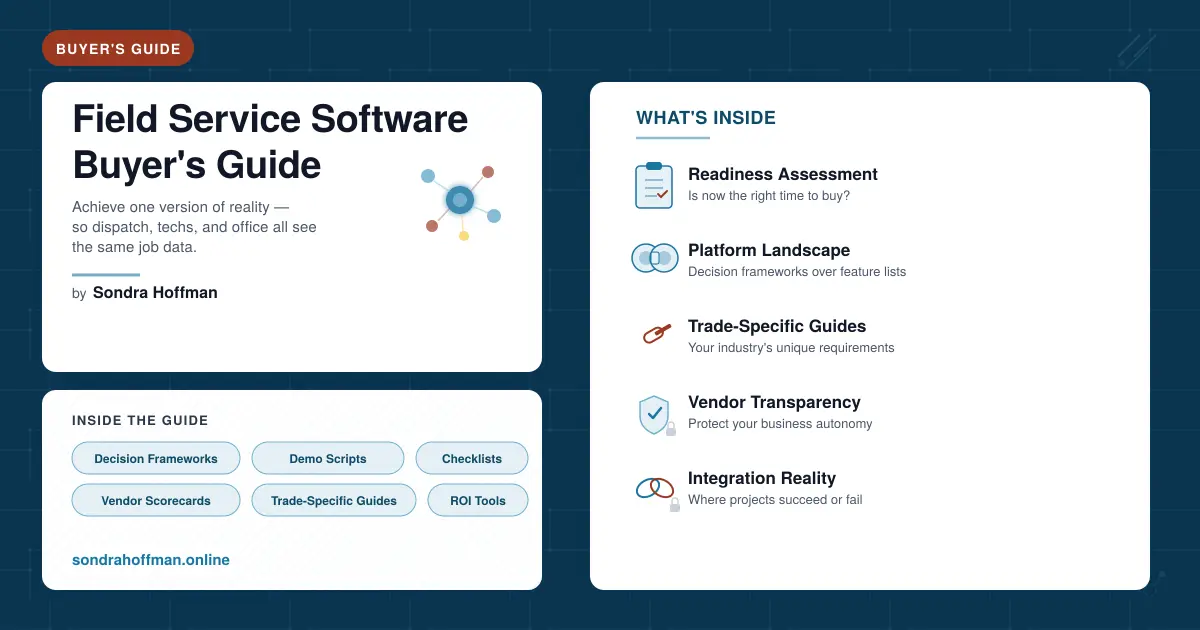Open the Trade-Specific Guides red hook icon
This screenshot has height=630, width=1200.
click(654, 334)
